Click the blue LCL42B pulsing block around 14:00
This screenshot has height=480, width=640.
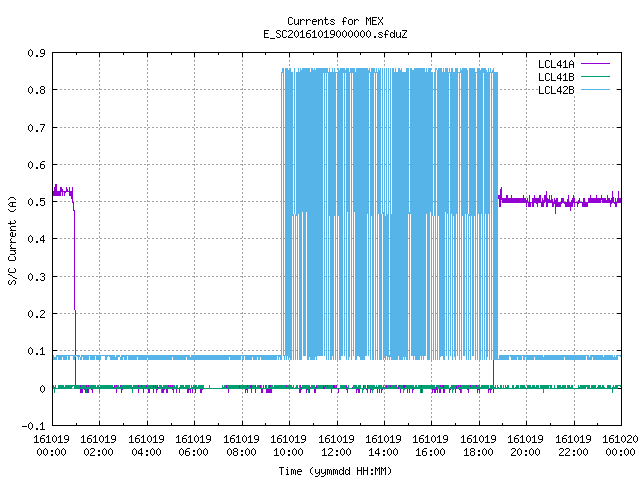[389, 214]
